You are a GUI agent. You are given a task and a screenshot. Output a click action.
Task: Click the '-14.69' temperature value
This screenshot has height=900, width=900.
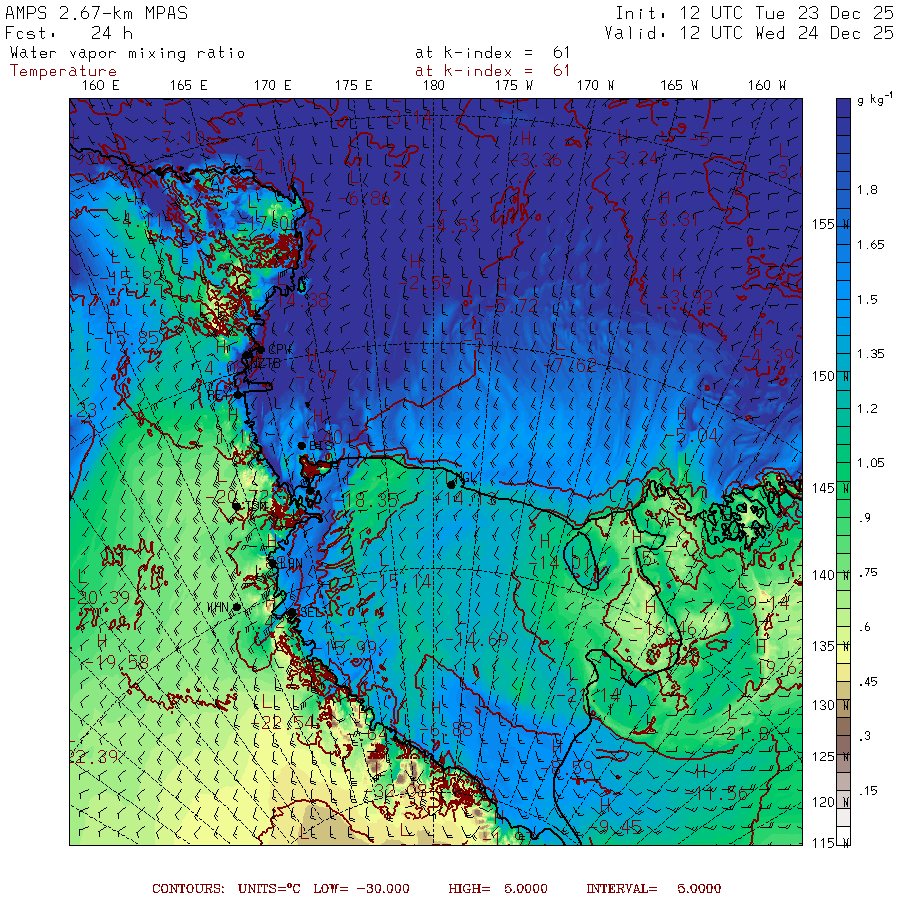coord(476,639)
